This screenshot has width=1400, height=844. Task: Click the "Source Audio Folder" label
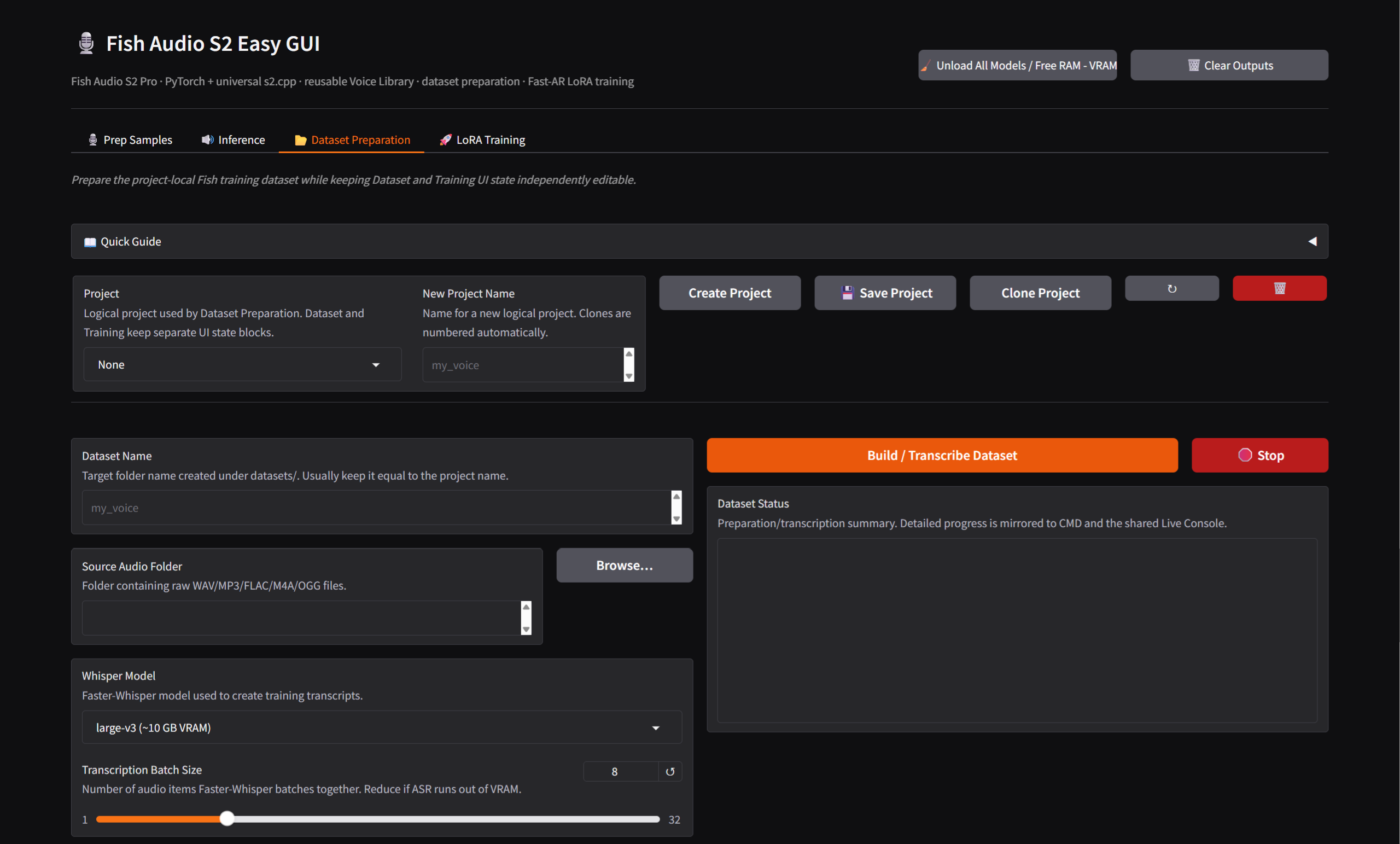(132, 566)
